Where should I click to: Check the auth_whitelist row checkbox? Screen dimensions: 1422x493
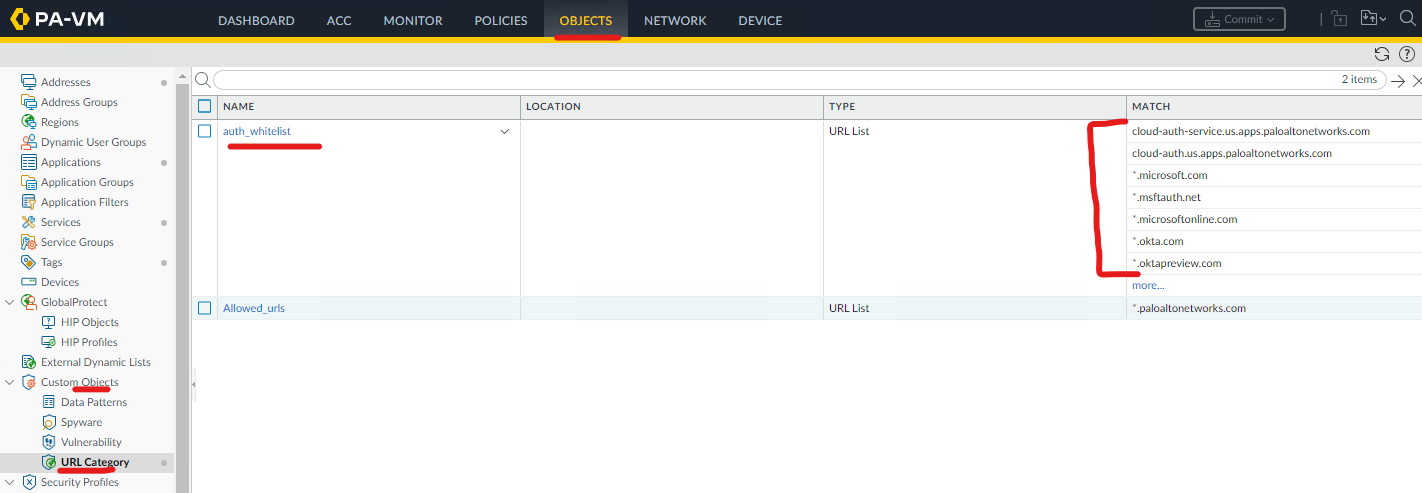coord(205,131)
